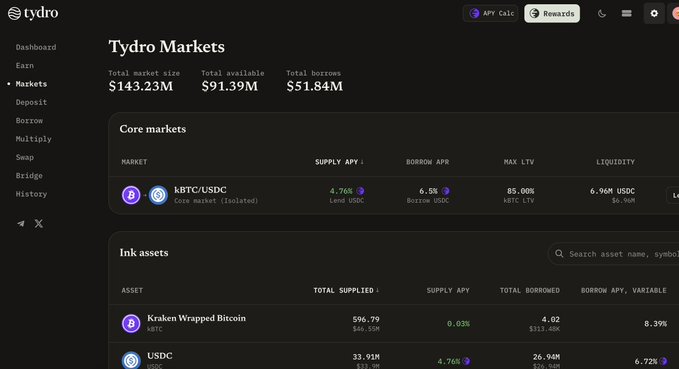Click Borrow APY, Variable header
The width and height of the screenshot is (679, 369).
pyautogui.click(x=624, y=290)
